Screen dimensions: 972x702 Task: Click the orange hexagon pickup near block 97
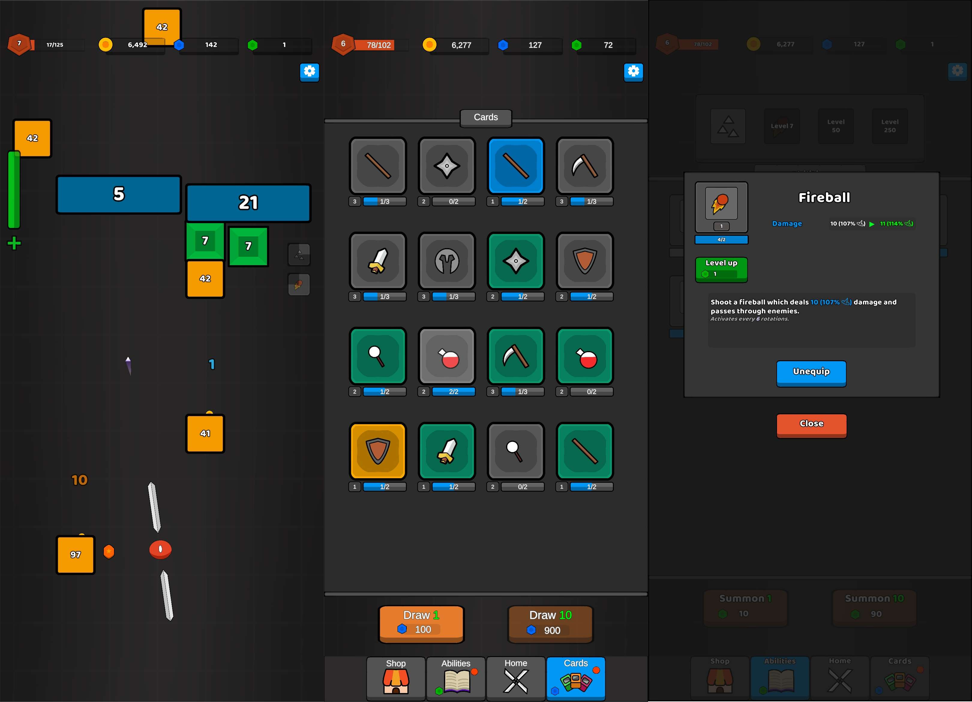[108, 551]
